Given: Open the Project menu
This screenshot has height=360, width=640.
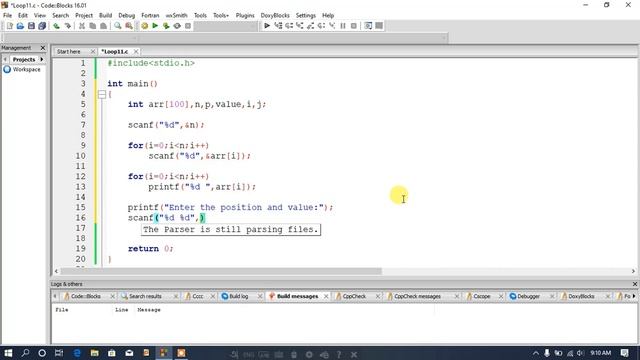Looking at the screenshot, I should pos(84,15).
